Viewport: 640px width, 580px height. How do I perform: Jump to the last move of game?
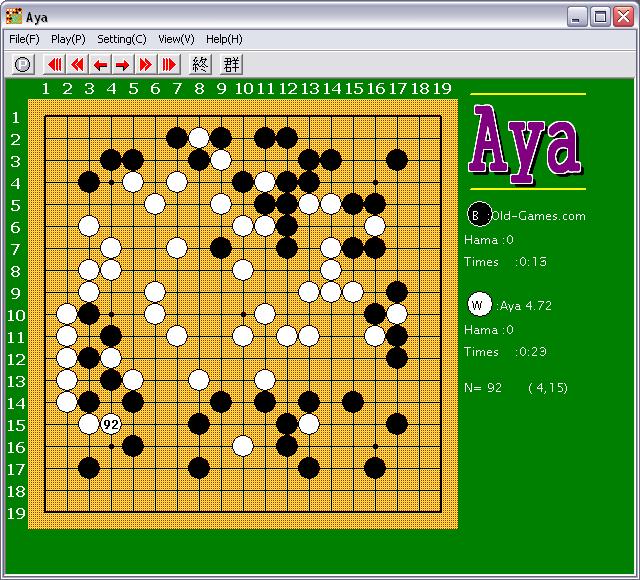click(169, 64)
